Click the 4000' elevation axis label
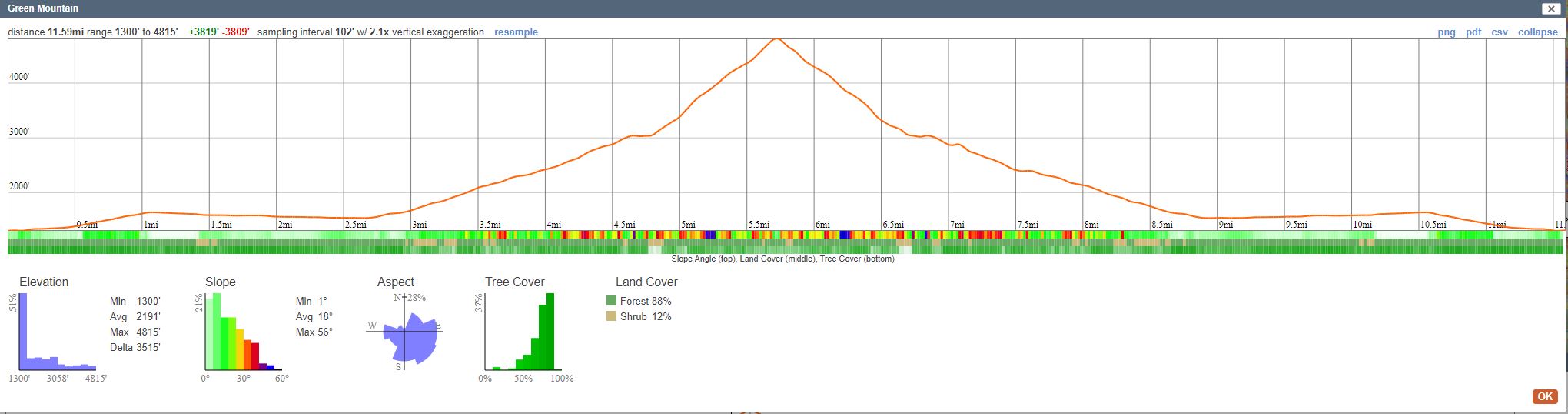The image size is (1568, 414). pyautogui.click(x=19, y=78)
